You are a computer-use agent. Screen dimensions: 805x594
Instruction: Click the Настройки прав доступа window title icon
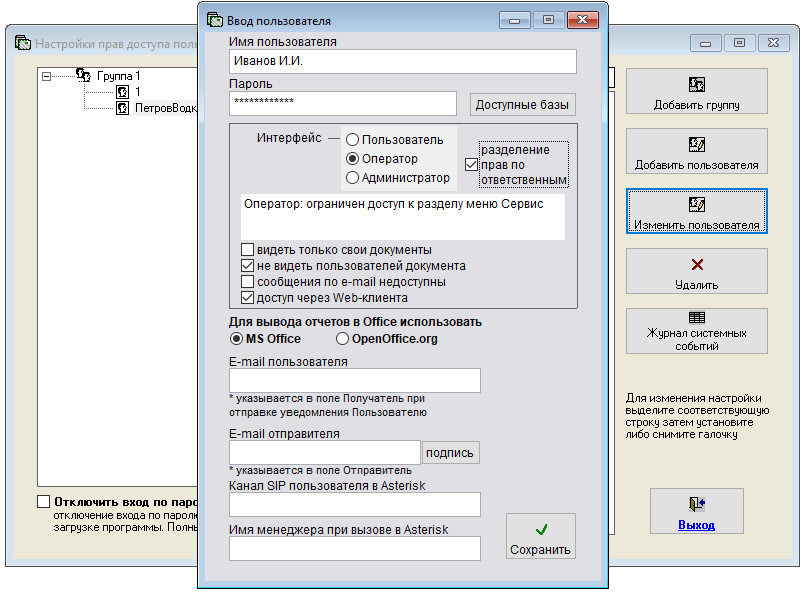click(x=23, y=43)
